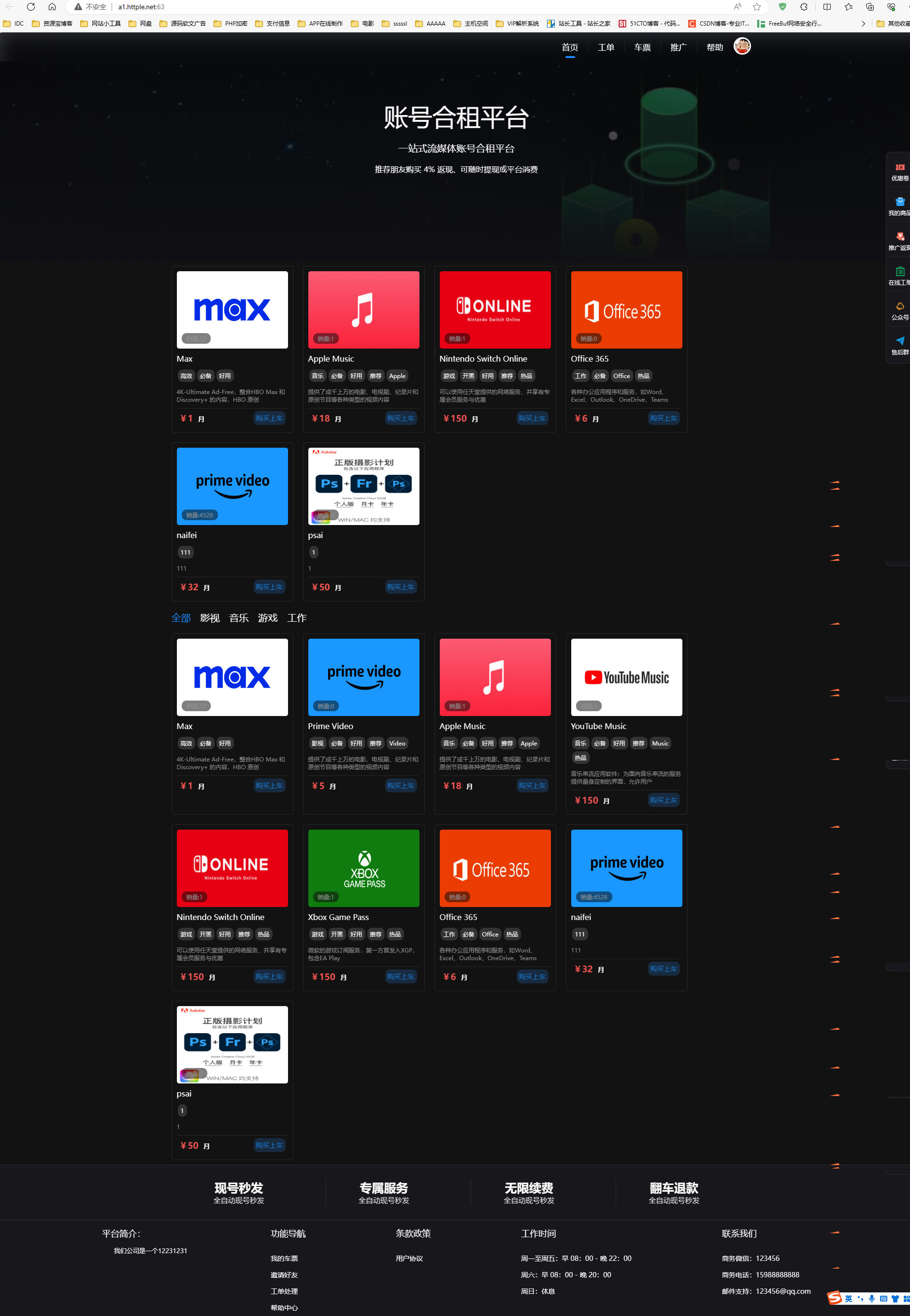Screen dimensions: 910x1316
Task: Open the 帮助 nav item
Action: (x=714, y=47)
